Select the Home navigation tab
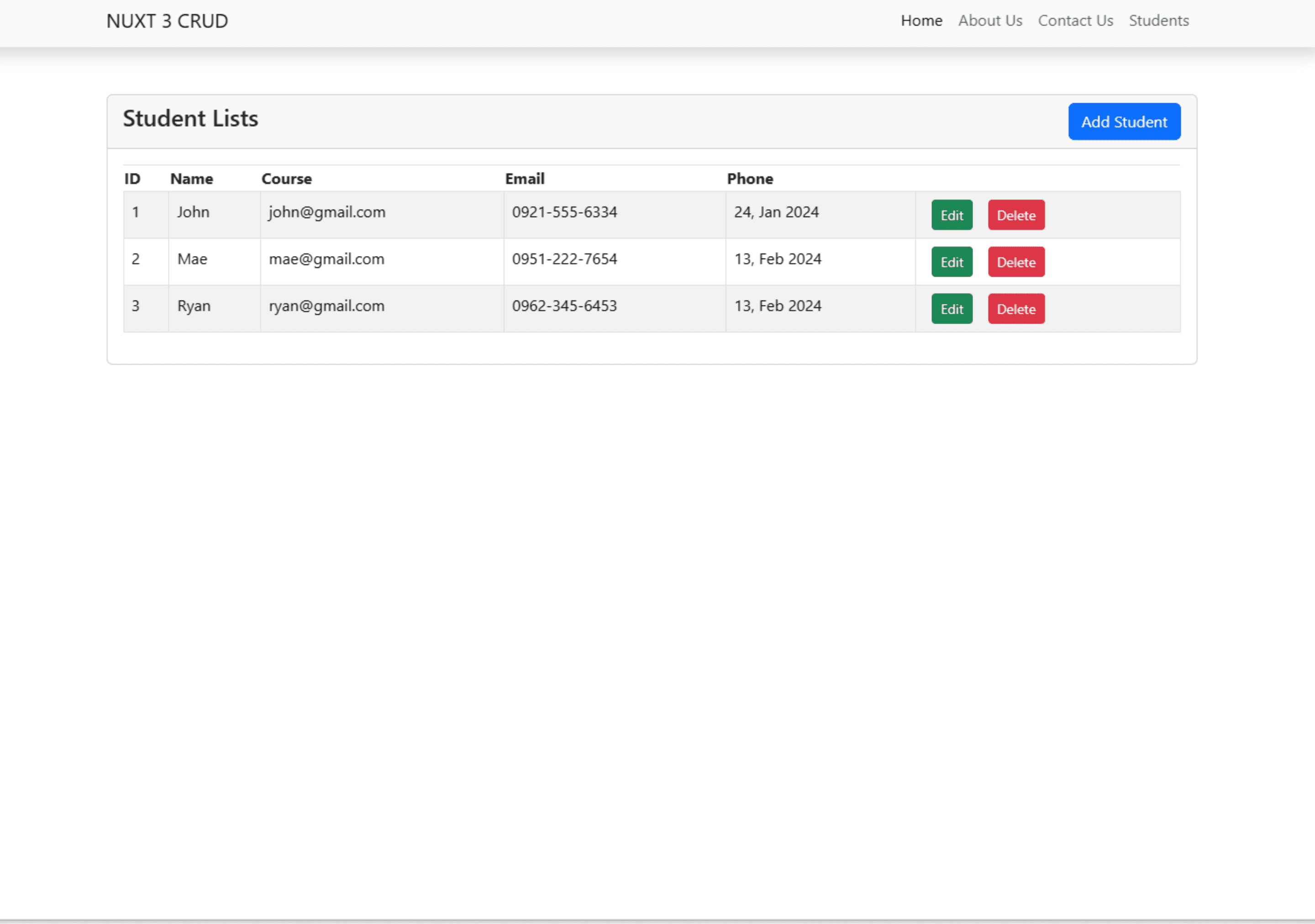 [921, 20]
